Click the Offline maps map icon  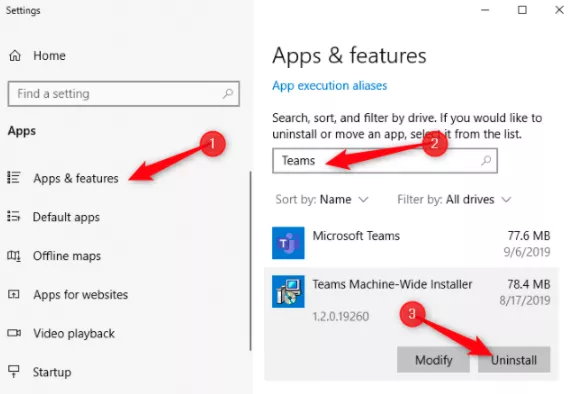[14, 256]
